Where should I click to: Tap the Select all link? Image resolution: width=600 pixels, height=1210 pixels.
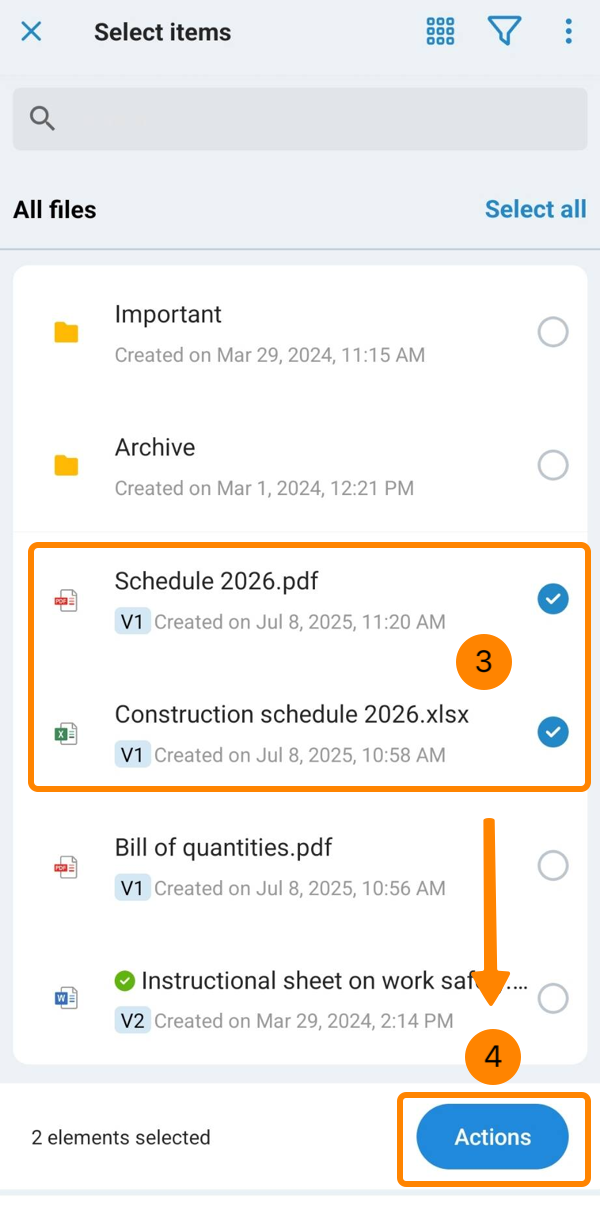click(x=535, y=209)
